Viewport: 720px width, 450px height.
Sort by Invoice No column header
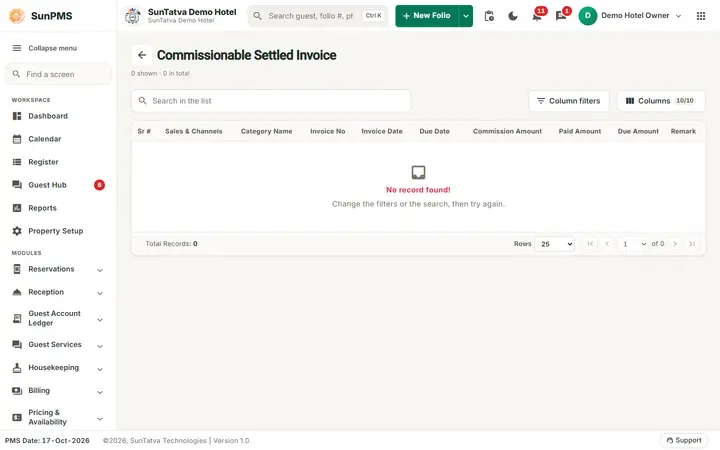click(x=328, y=131)
